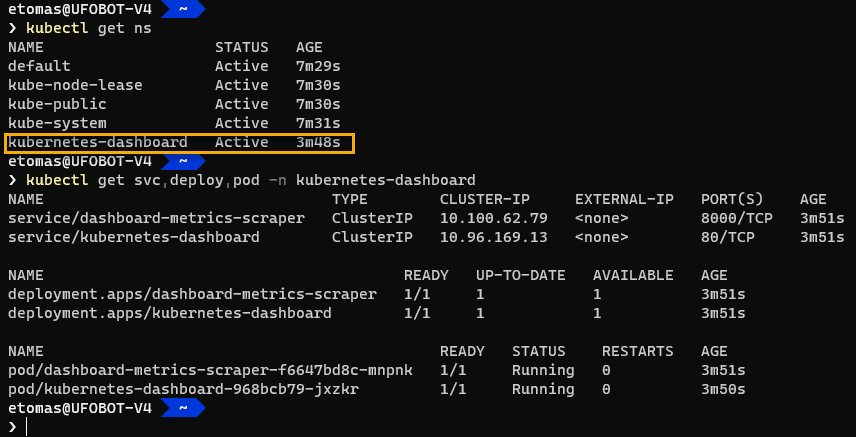Click the kube-public namespace entry
Viewport: 856px width, 437px height.
tap(57, 104)
